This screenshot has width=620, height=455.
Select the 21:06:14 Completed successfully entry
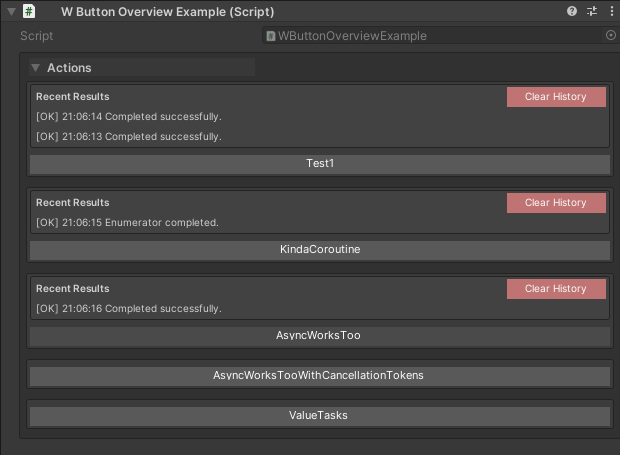(x=129, y=117)
